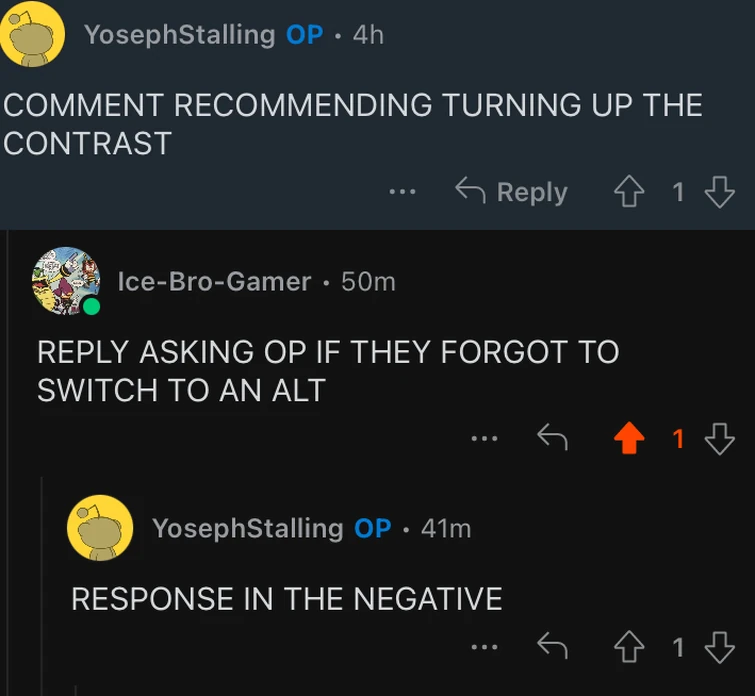Image resolution: width=755 pixels, height=696 pixels.
Task: View Ice-Bro-Gamer's avatar picture
Action: [x=66, y=281]
